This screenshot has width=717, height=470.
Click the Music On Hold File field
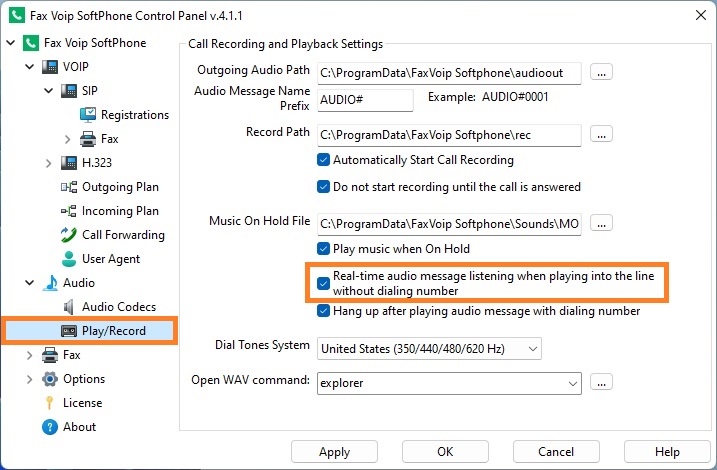pos(449,224)
